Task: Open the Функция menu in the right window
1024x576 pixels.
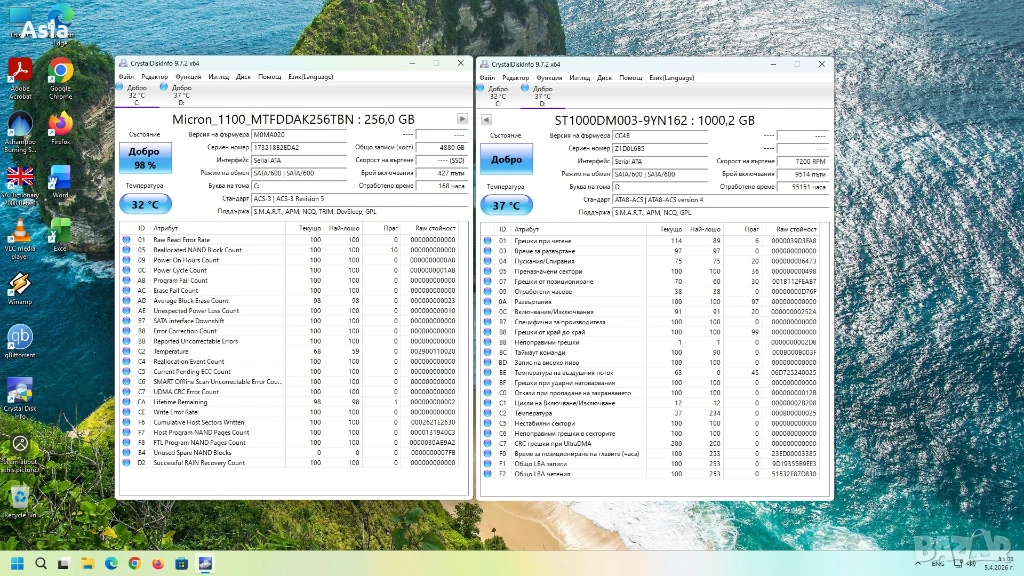Action: 549,77
